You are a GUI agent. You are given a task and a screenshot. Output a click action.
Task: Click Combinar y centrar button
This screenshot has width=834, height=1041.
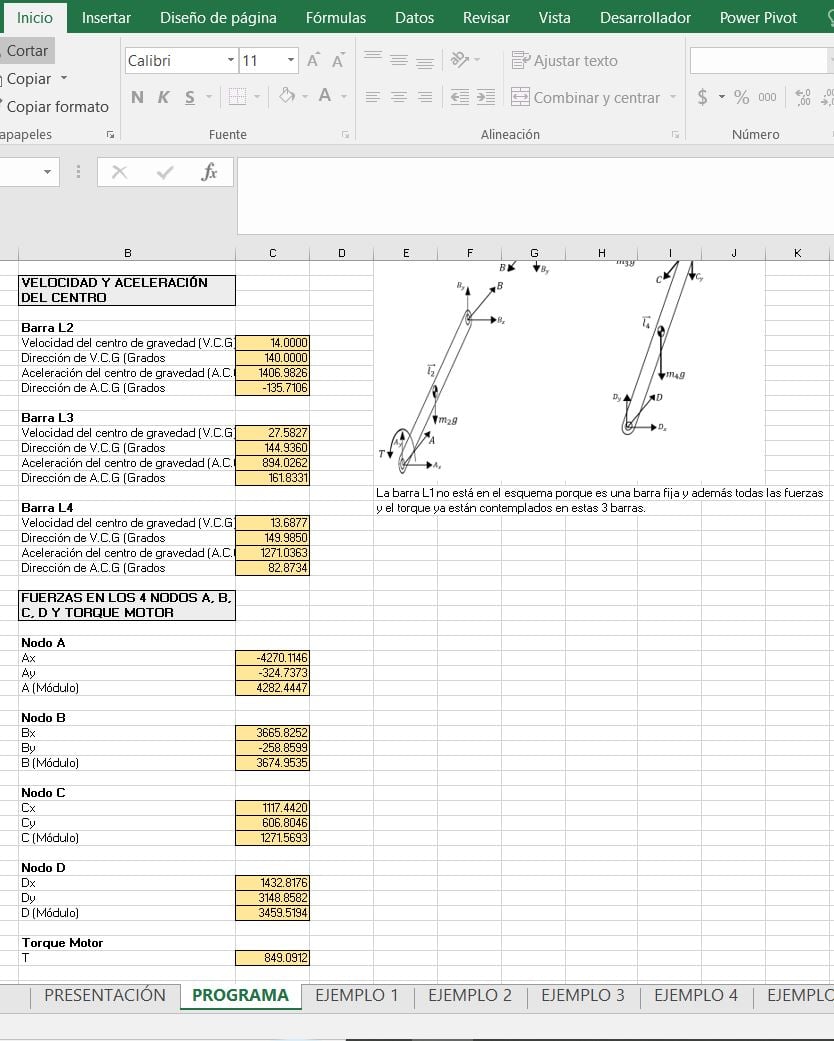pos(586,98)
